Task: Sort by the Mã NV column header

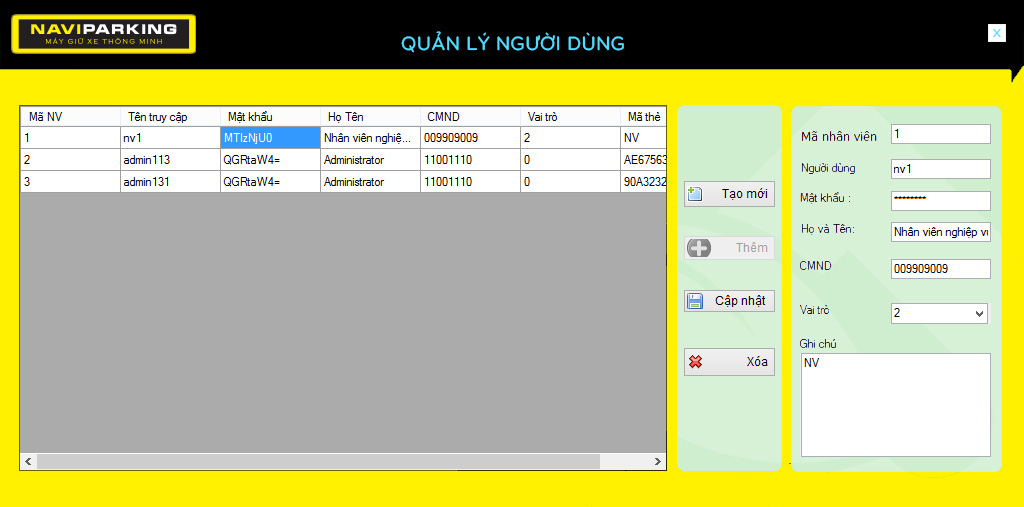Action: click(70, 117)
